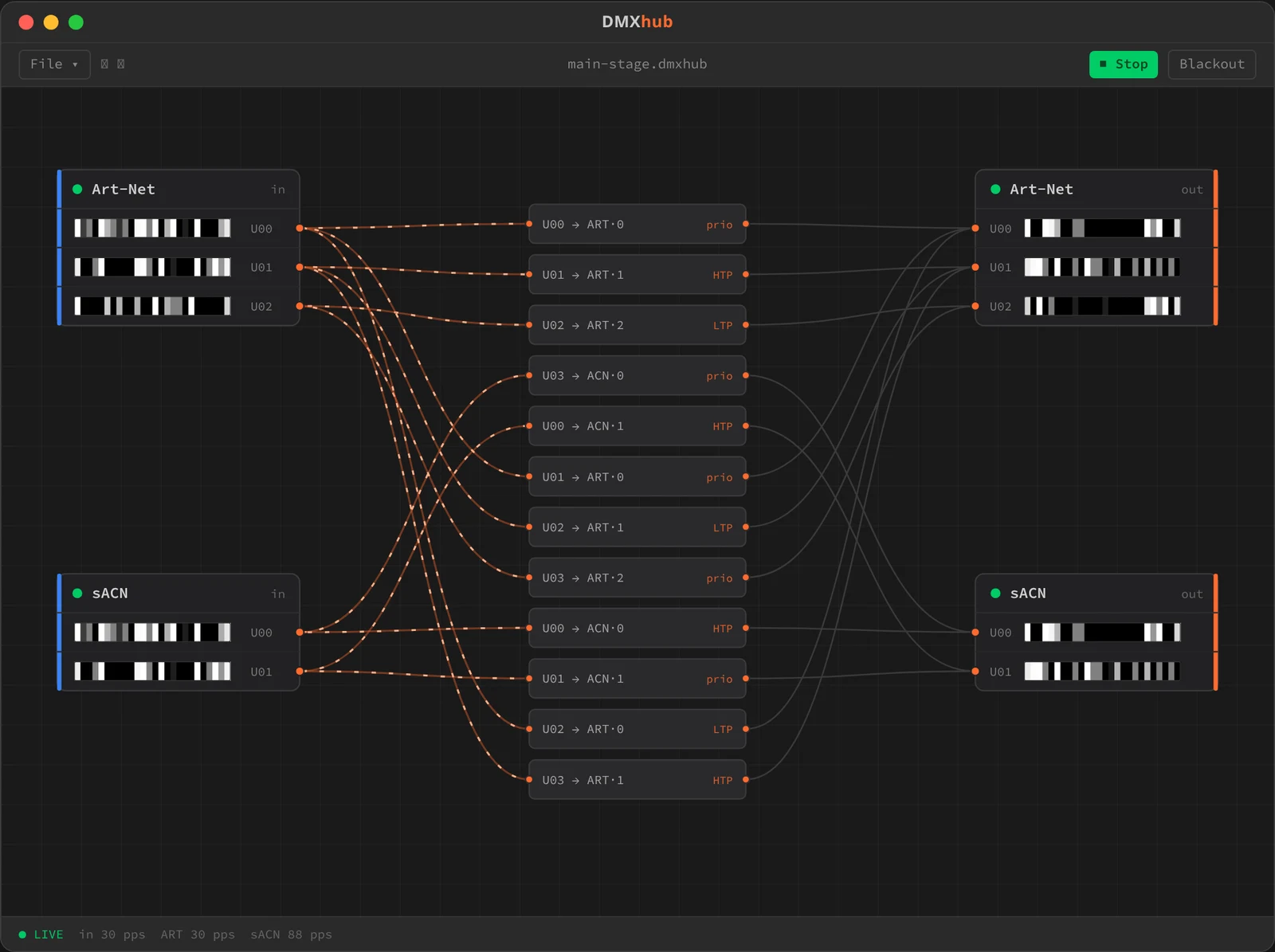Select the U01 → ART·0 route node
Image resolution: width=1275 pixels, height=952 pixels.
pos(637,476)
